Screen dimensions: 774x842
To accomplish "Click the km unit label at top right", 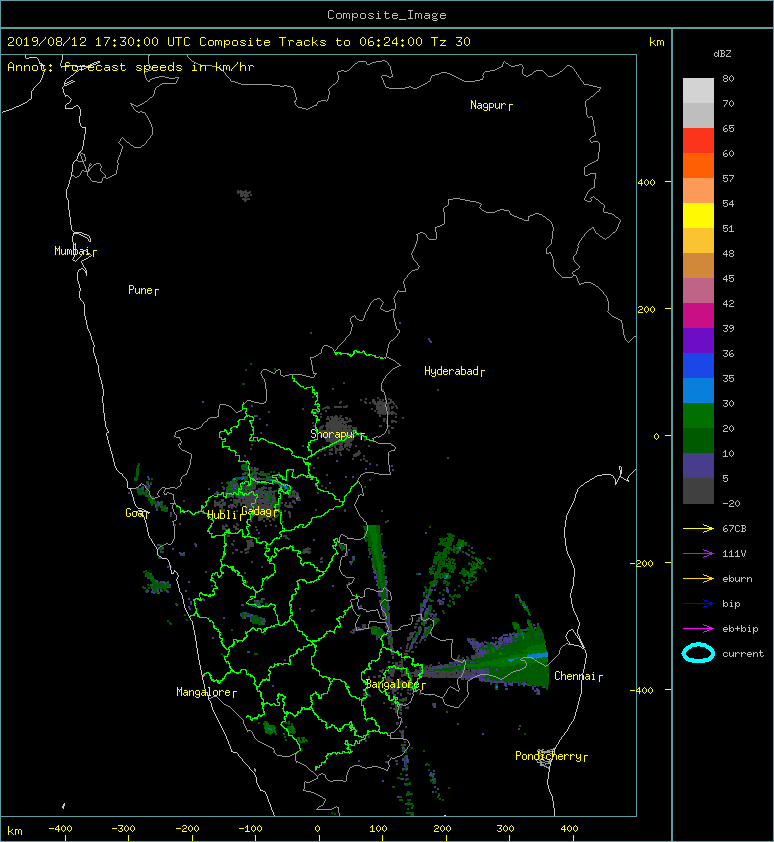I will click(x=656, y=42).
